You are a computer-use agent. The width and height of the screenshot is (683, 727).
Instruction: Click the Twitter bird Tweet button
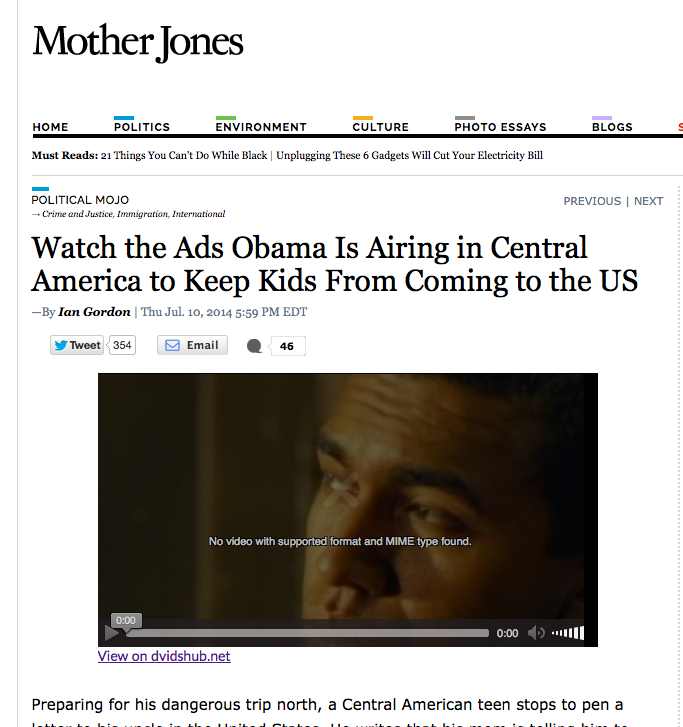pyautogui.click(x=77, y=345)
